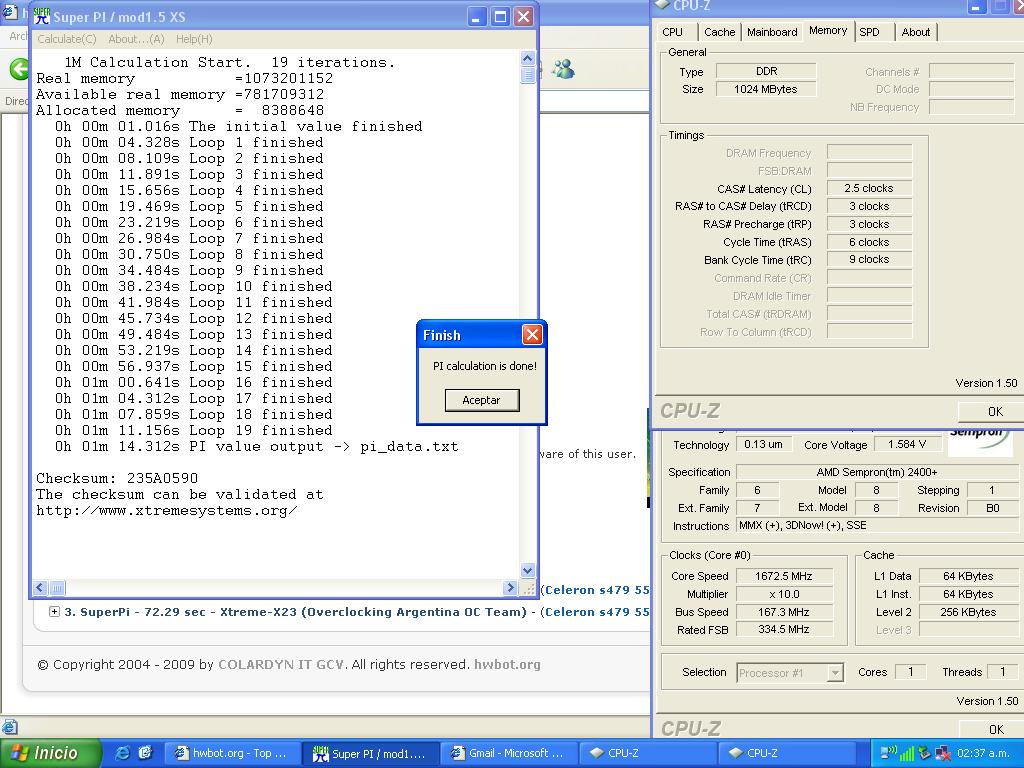This screenshot has width=1024, height=768.
Task: Click the Rated FSB value 334.5 MHz
Action: (784, 630)
